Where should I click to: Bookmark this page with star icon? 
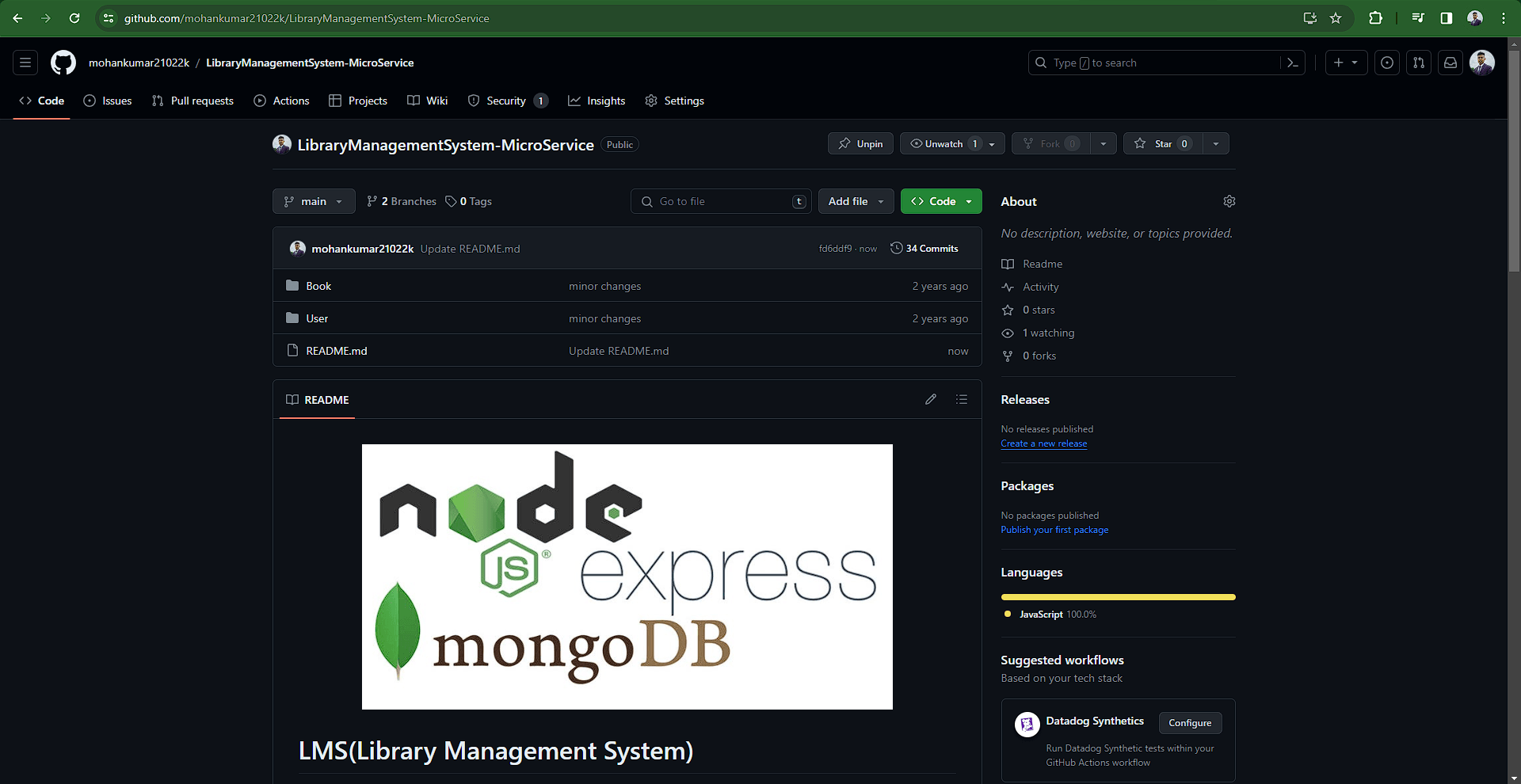(x=1336, y=18)
